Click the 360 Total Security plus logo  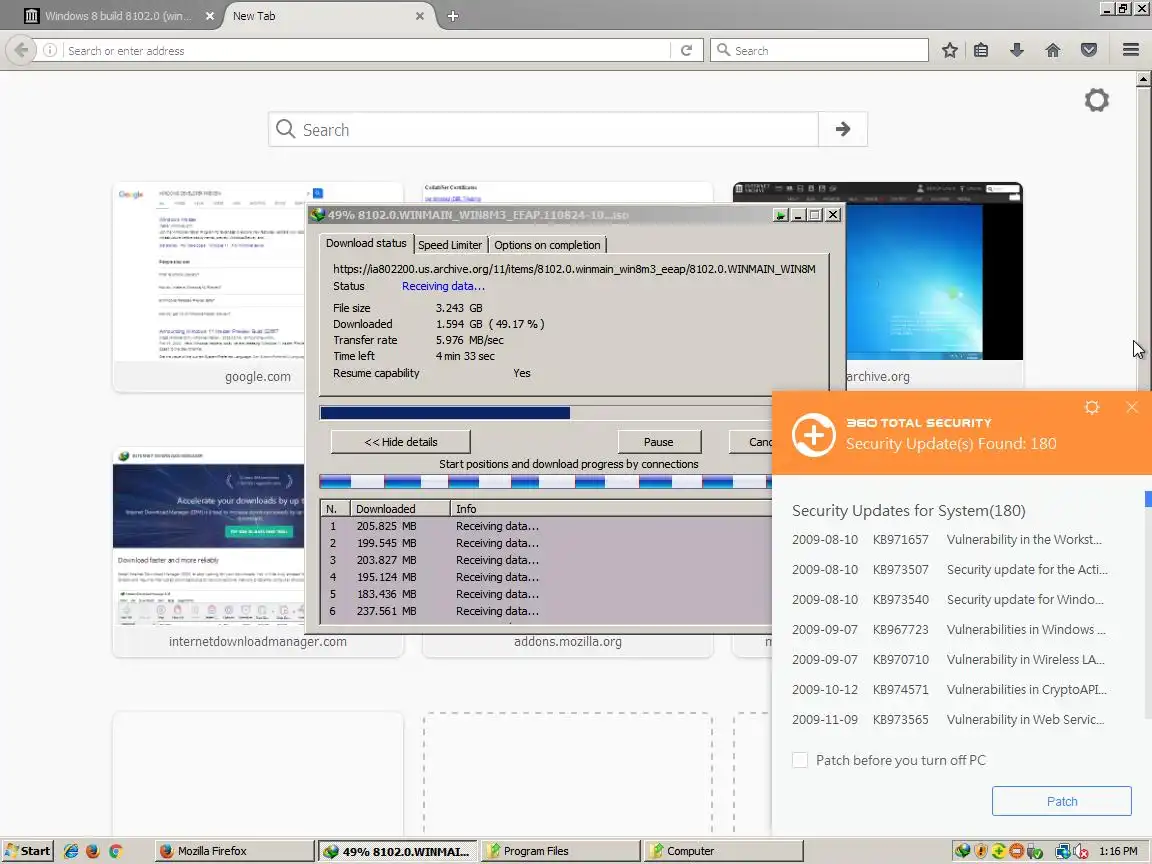coord(813,435)
